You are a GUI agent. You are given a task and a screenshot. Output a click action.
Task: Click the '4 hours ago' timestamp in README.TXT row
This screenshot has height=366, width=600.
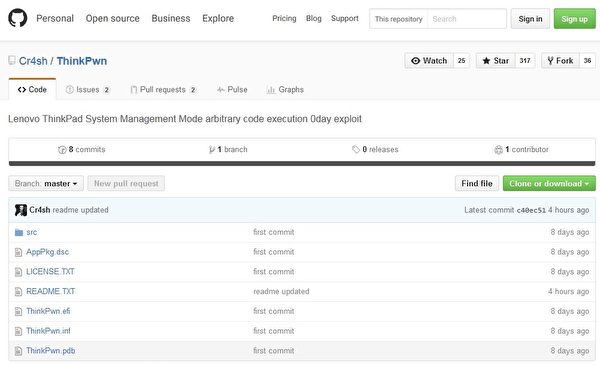(x=569, y=291)
